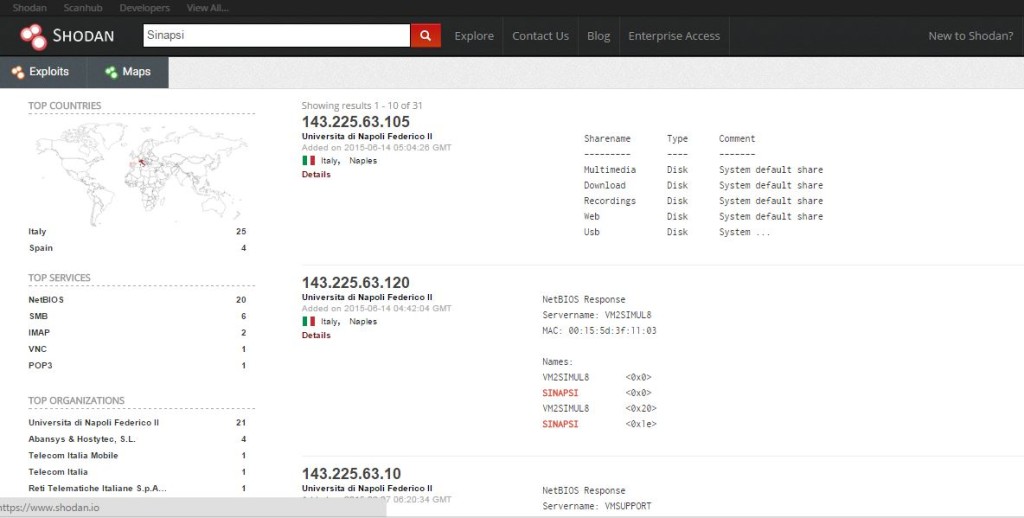Open Developers in top bar
This screenshot has width=1024, height=518.
pyautogui.click(x=144, y=8)
